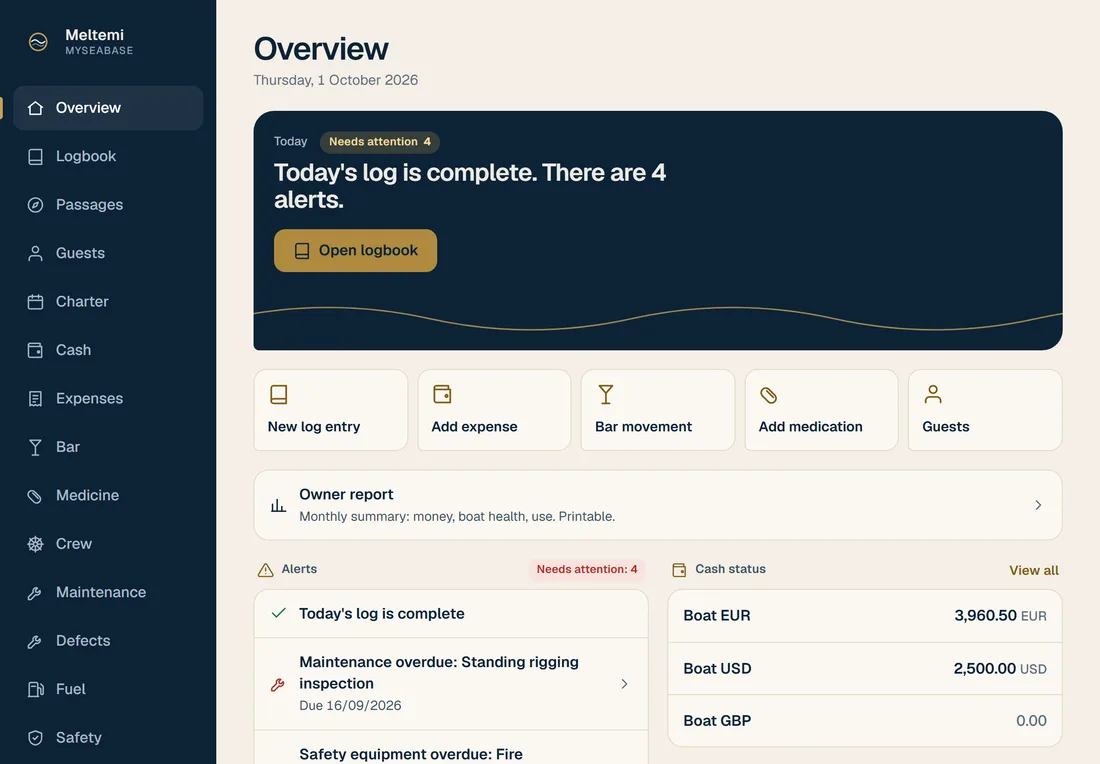Click the Charter calendar icon
Screen dimensions: 1100x764
coord(35,302)
